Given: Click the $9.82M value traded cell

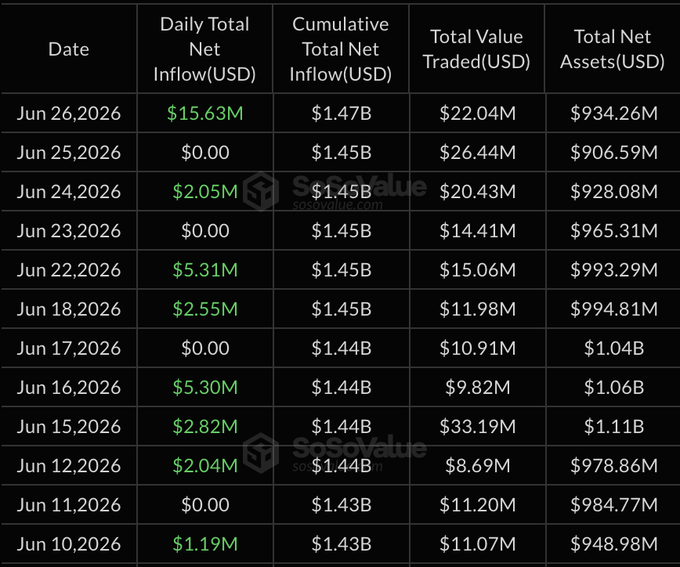Looking at the screenshot, I should (x=477, y=387).
